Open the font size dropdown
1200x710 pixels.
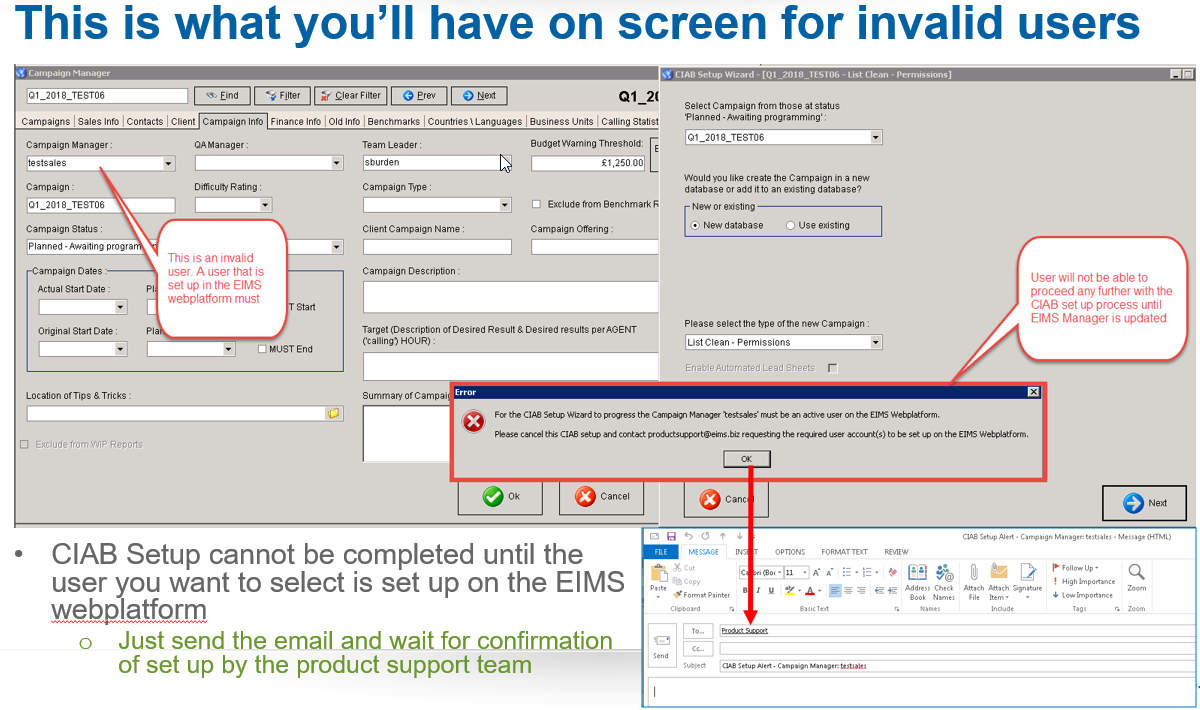[805, 573]
